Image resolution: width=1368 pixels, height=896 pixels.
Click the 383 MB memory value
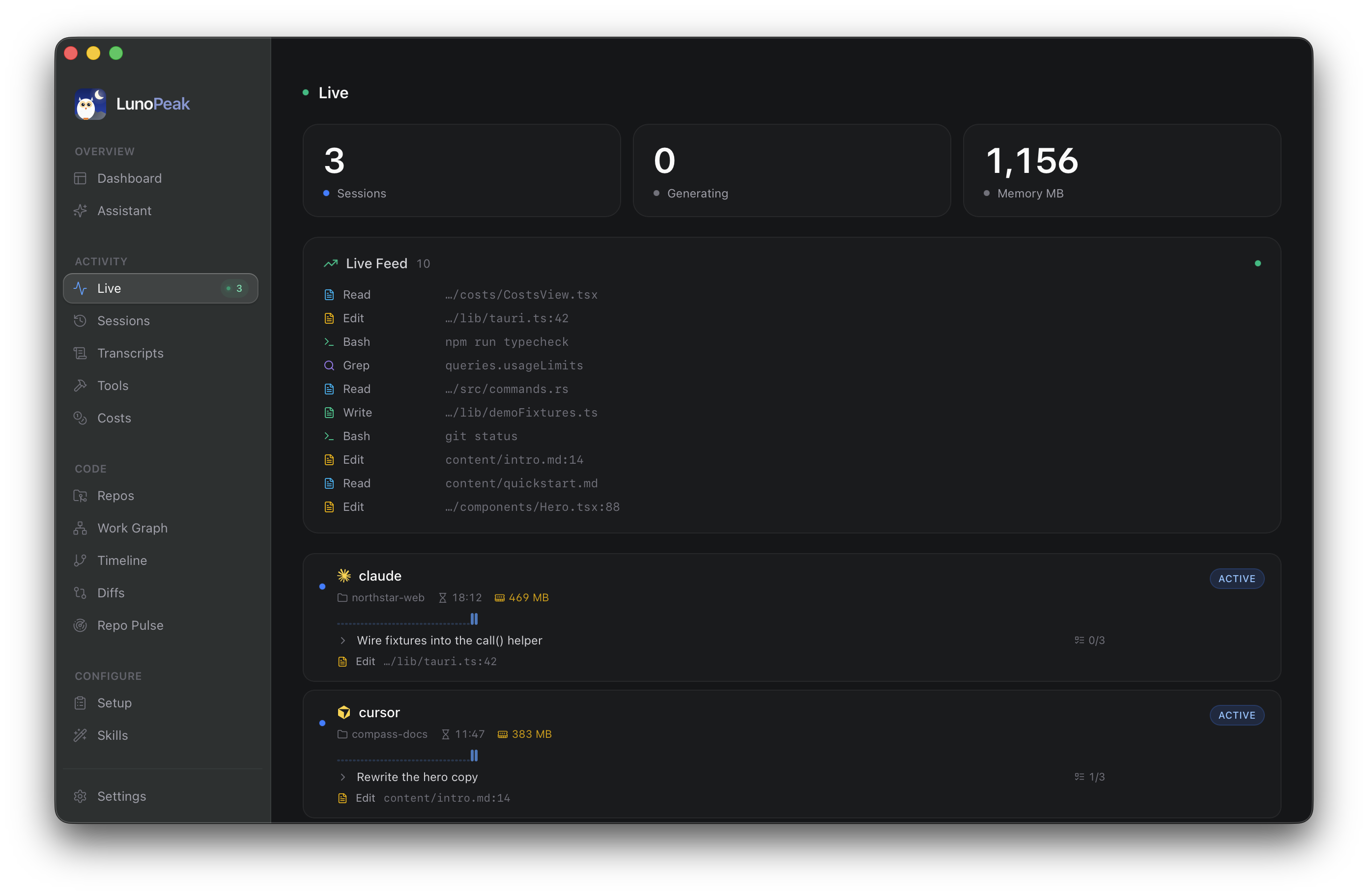pos(532,734)
